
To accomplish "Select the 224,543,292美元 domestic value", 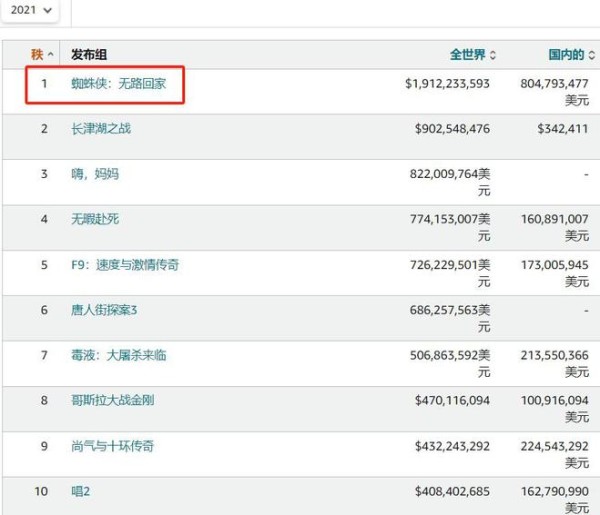I will [x=554, y=454].
